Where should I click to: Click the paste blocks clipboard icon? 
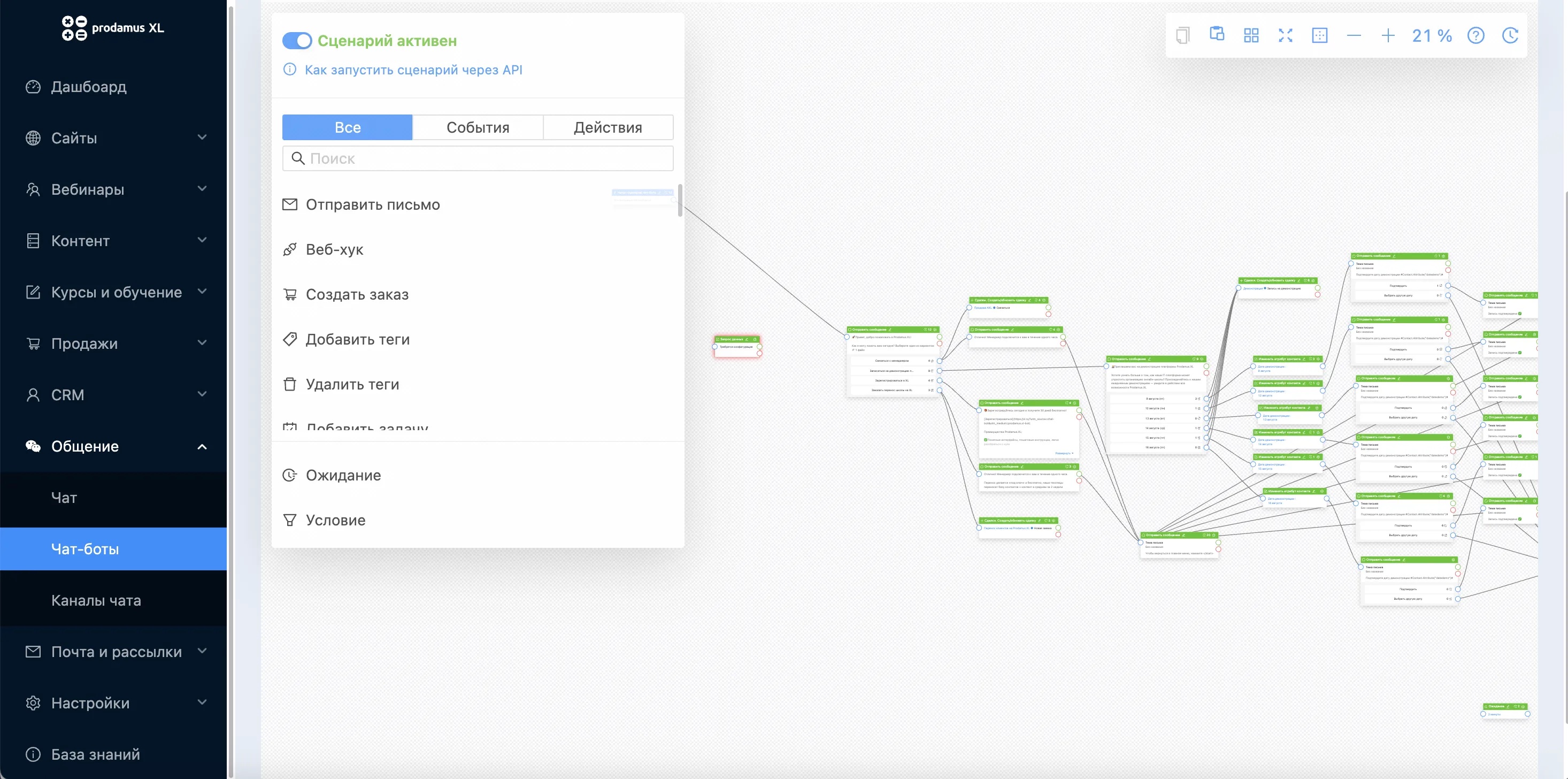[1216, 35]
